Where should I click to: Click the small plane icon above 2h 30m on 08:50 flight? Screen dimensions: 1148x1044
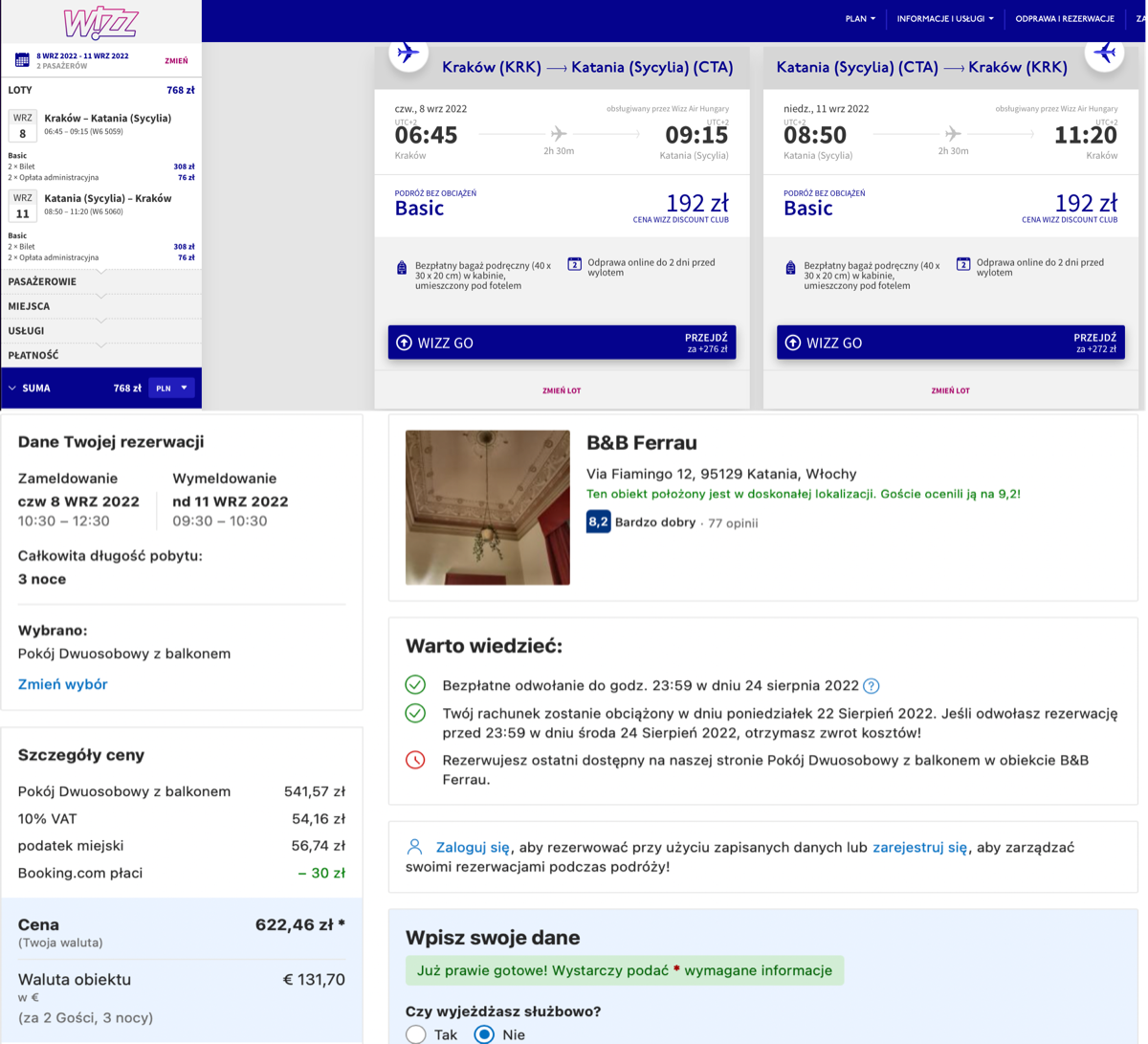953,134
